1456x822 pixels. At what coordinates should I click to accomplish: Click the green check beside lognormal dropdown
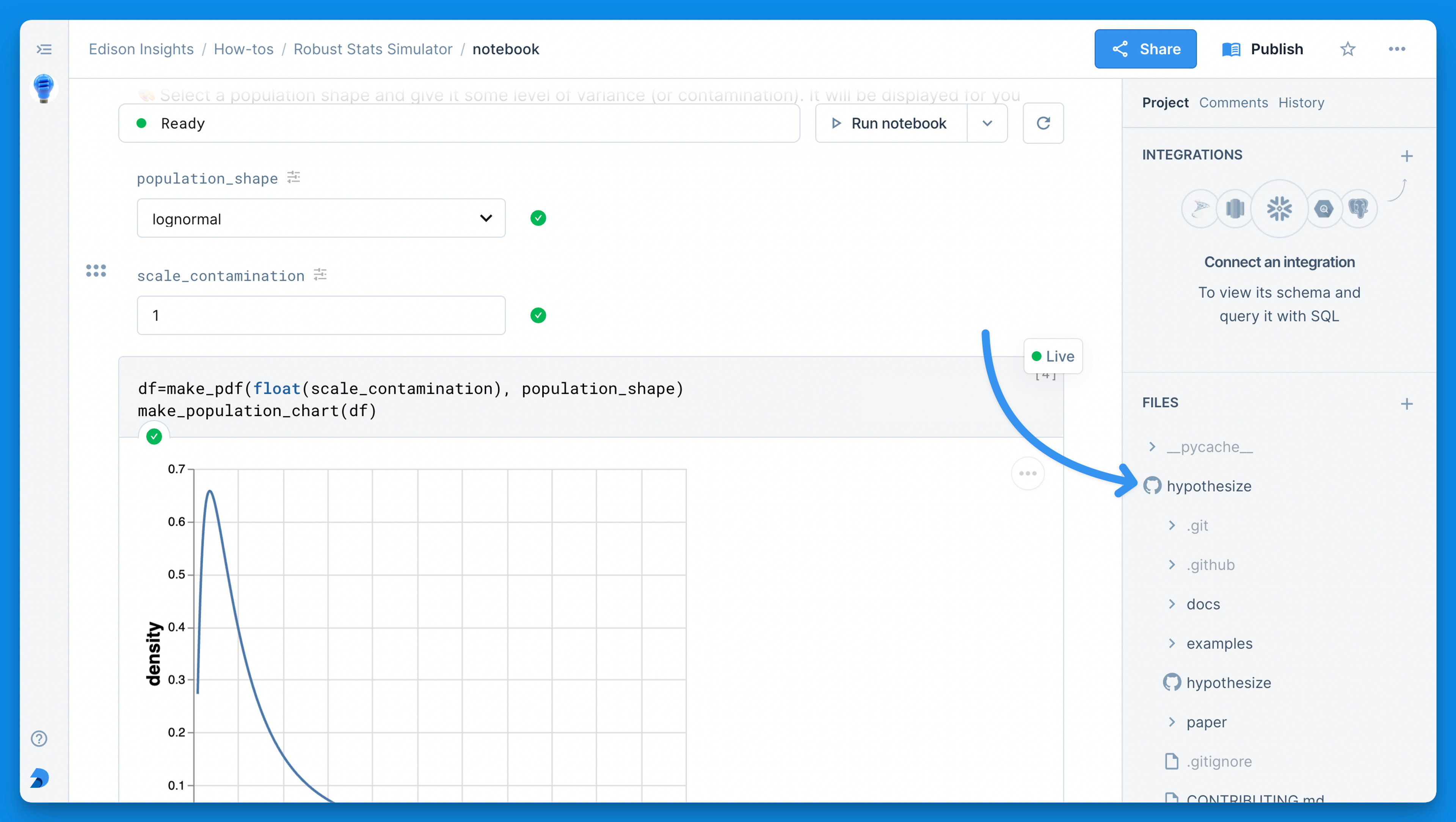click(538, 218)
